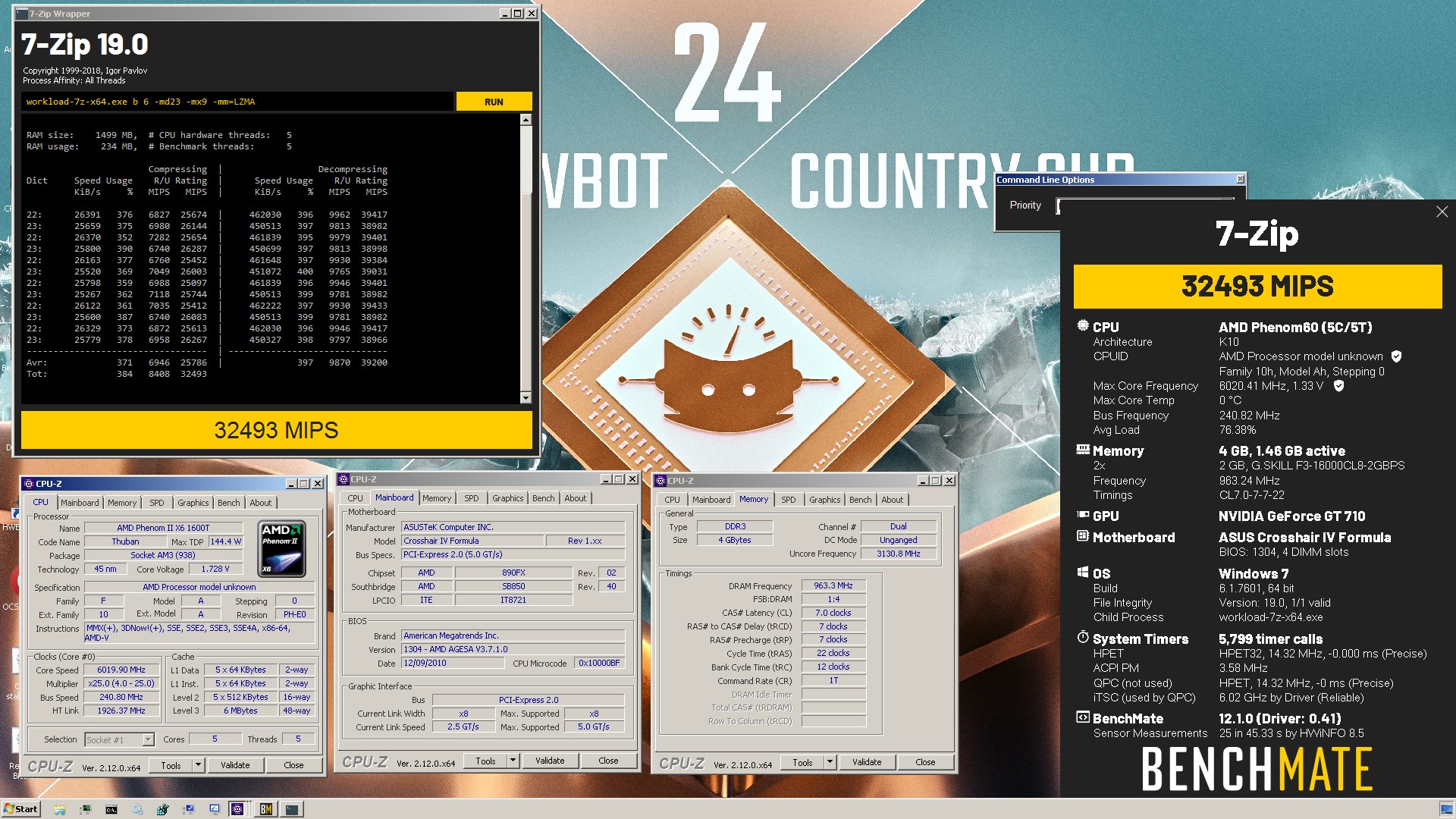Image resolution: width=1456 pixels, height=819 pixels.
Task: Click the AMD Phenom II X6 1600T name field
Action: [163, 528]
